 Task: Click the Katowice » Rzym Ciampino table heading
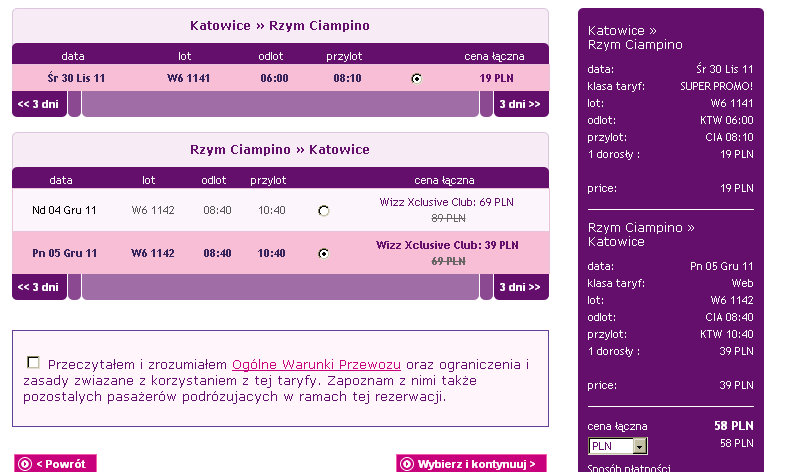tap(280, 26)
